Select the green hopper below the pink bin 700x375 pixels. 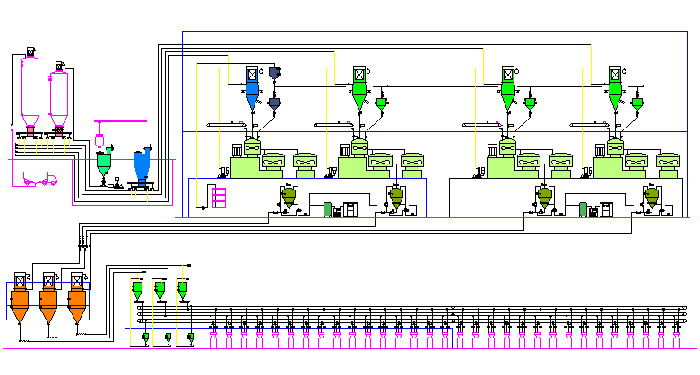(104, 164)
